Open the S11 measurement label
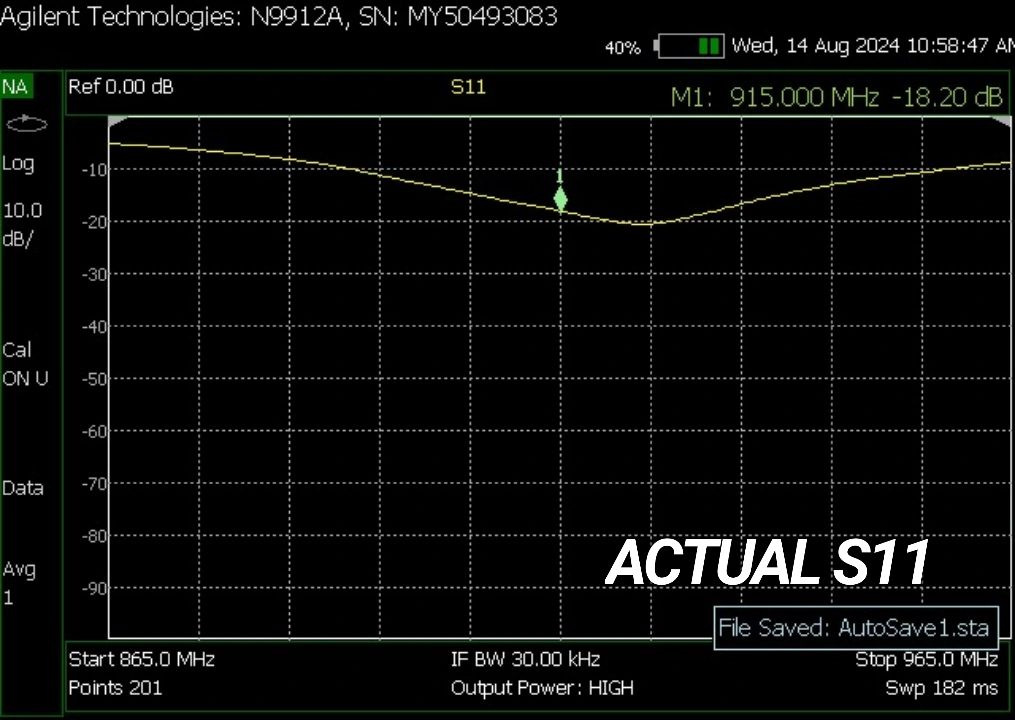1015x720 pixels. click(x=468, y=87)
